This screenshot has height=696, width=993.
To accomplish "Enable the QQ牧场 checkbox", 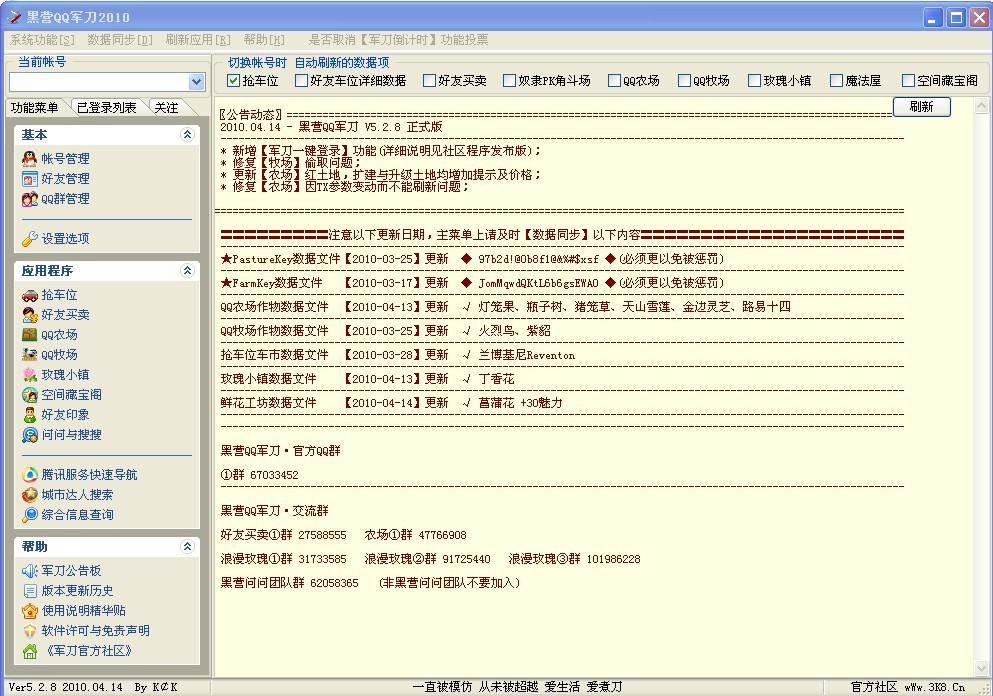I will pyautogui.click(x=684, y=80).
